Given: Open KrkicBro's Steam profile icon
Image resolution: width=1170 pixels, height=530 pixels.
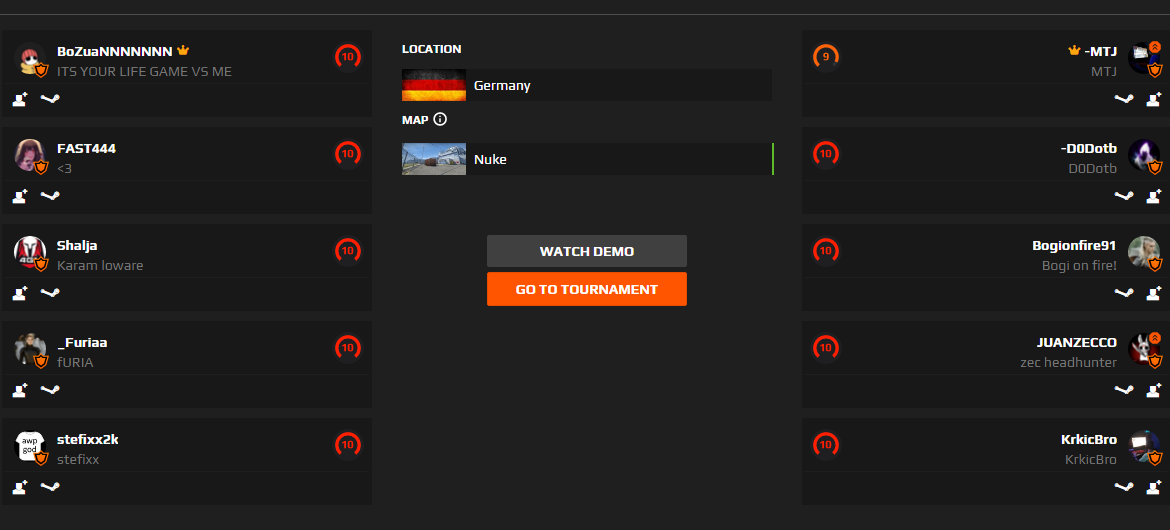Looking at the screenshot, I should tap(1124, 487).
